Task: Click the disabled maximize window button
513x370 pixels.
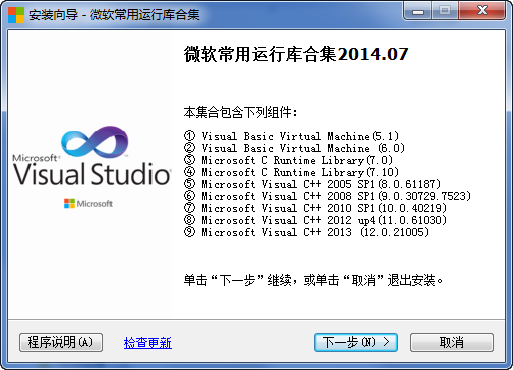Action: tap(445, 12)
